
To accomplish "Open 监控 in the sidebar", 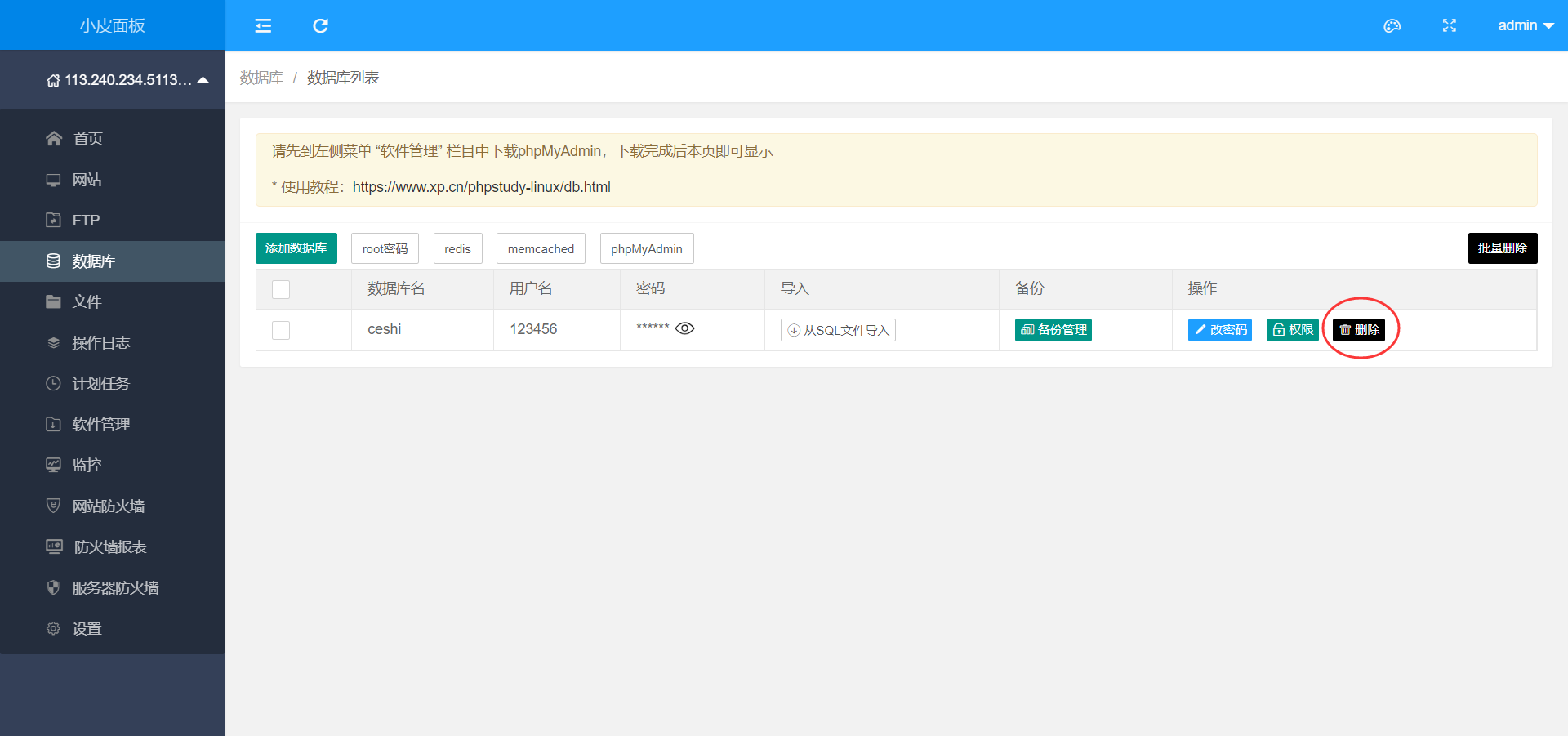I will tap(112, 466).
